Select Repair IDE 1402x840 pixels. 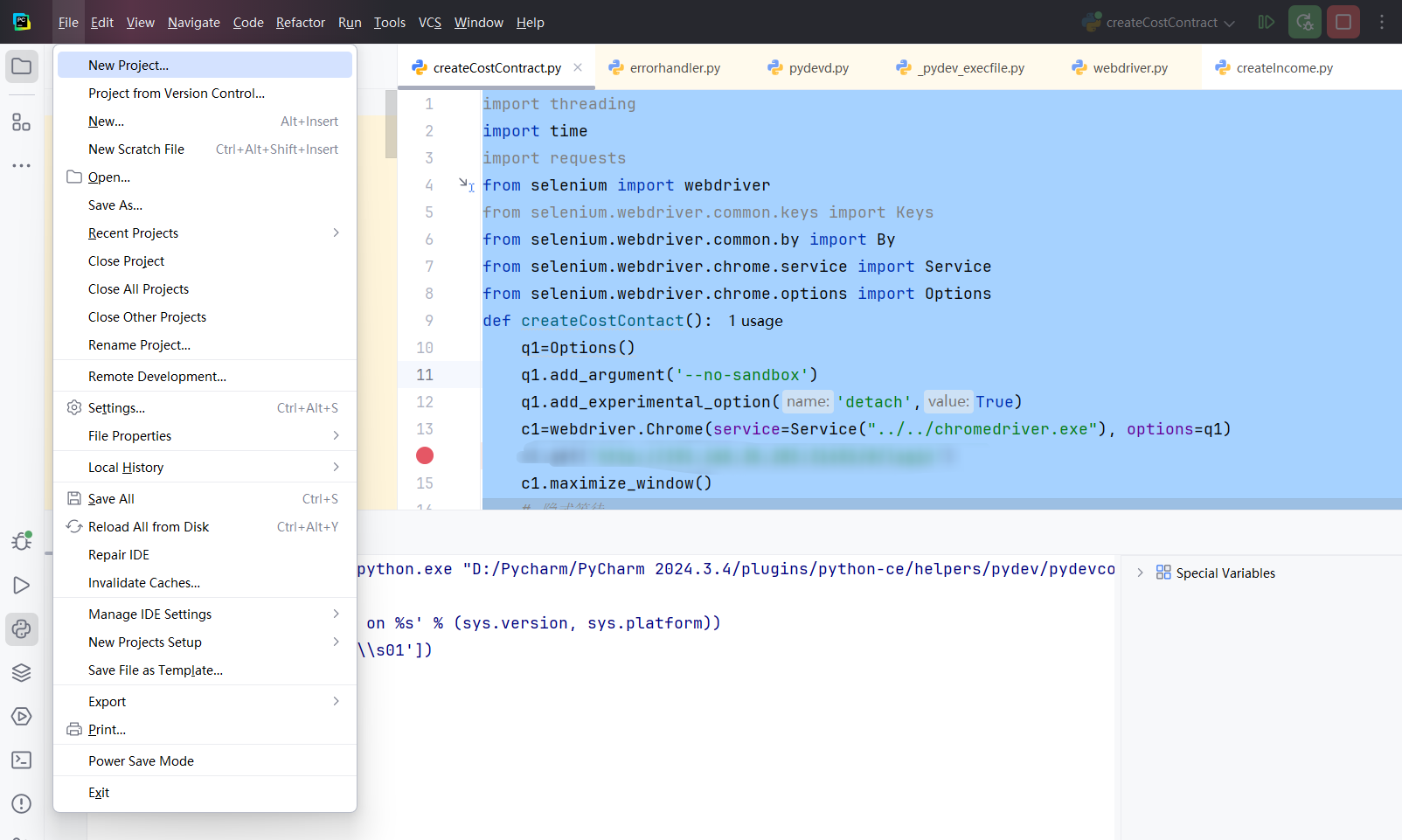pyautogui.click(x=205, y=554)
